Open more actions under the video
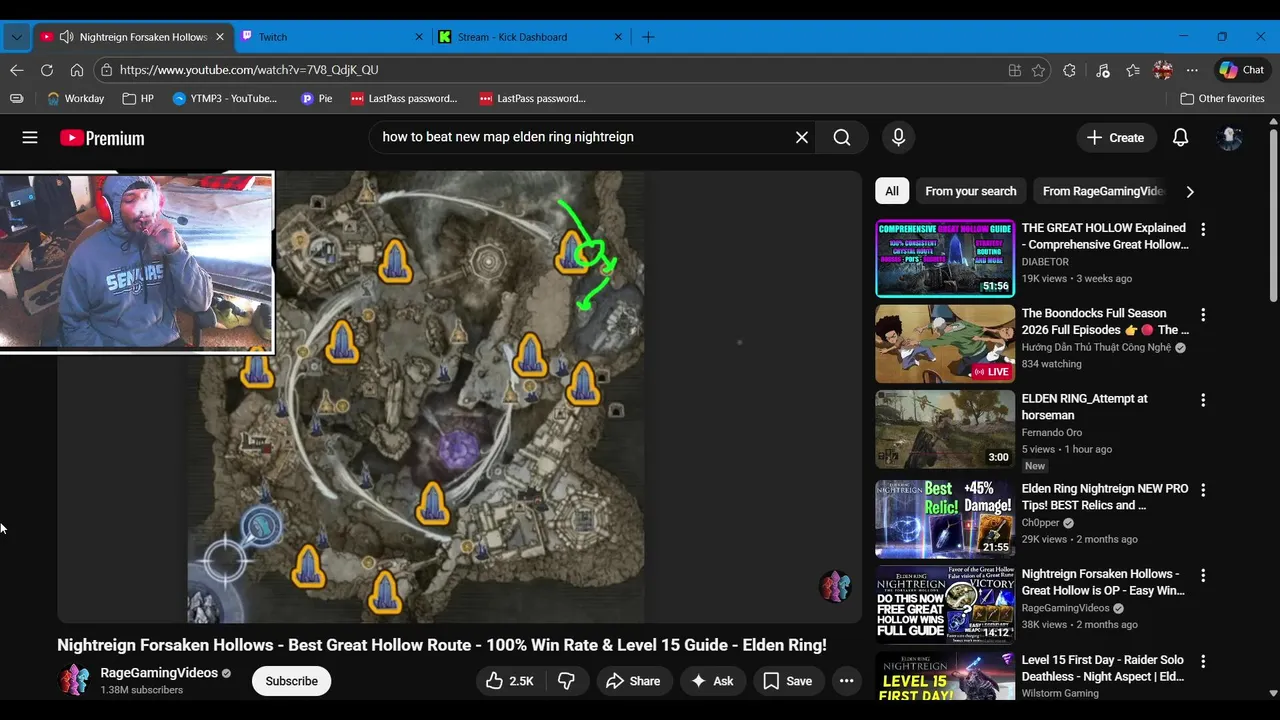Screen dimensions: 1280x720 (x=846, y=681)
